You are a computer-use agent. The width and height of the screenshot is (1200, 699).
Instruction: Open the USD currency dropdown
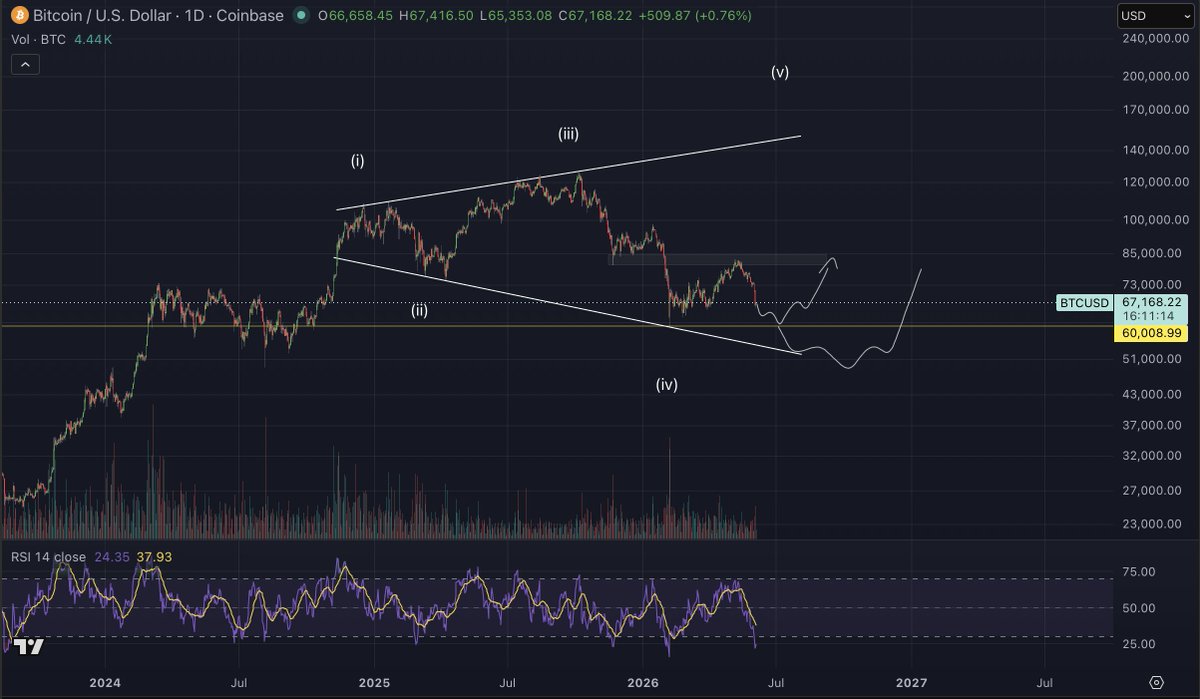pos(1154,16)
